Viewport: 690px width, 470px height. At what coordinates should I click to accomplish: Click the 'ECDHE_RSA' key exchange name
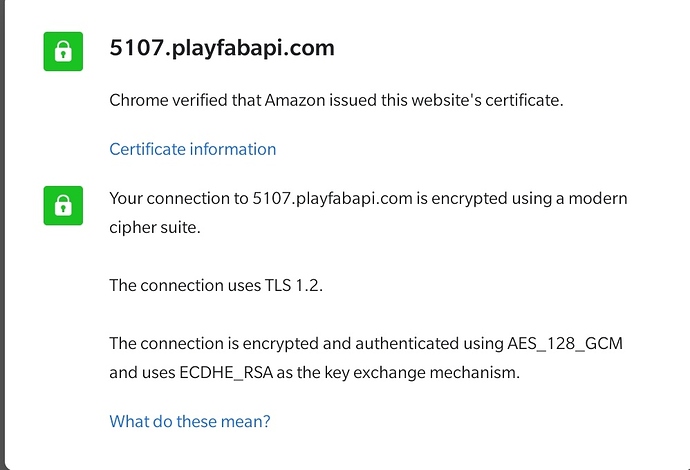coord(226,373)
